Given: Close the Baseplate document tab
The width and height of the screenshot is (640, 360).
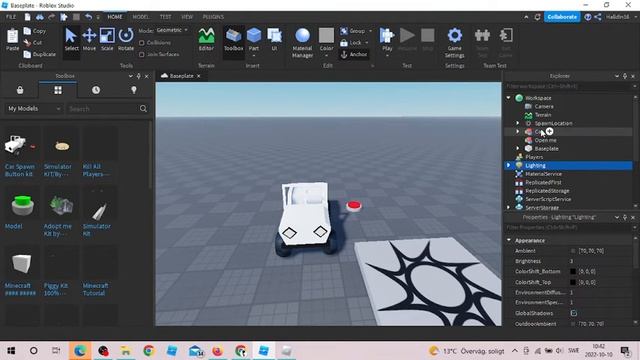Looking at the screenshot, I should (198, 76).
